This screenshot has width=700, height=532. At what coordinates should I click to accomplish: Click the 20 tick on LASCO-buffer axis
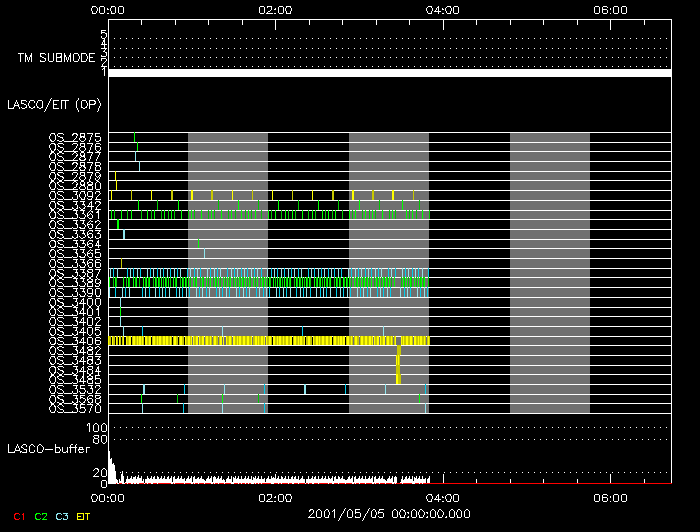(100, 473)
